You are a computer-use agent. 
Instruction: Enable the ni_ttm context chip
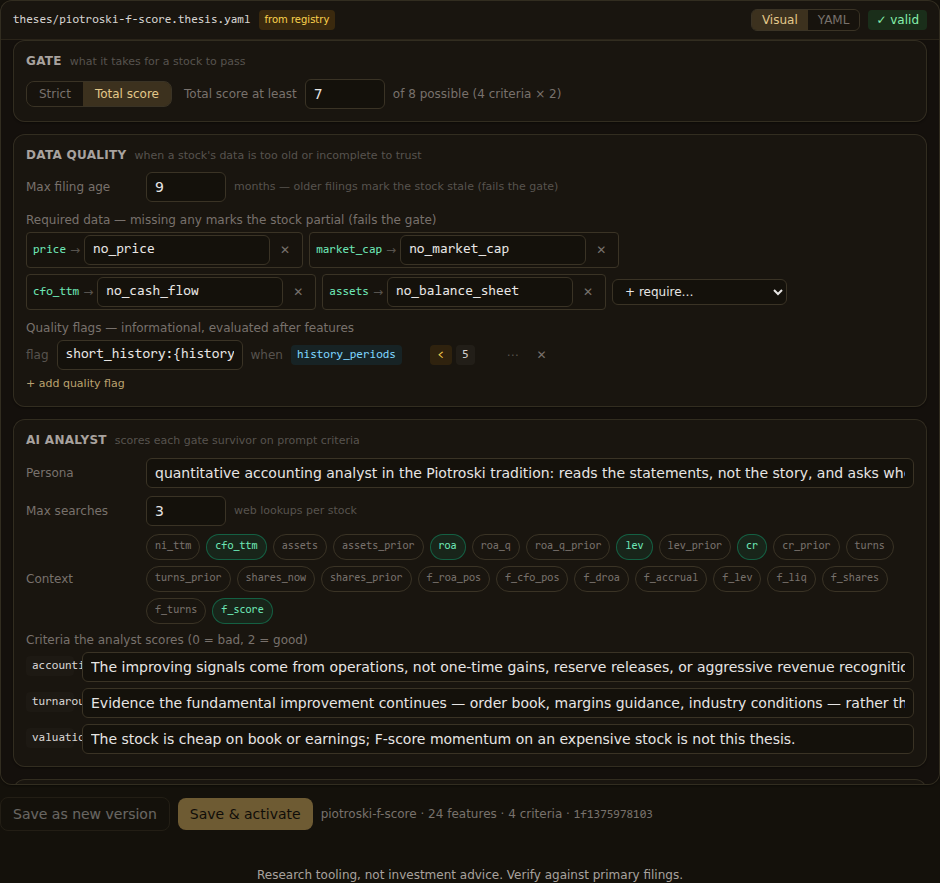(x=173, y=546)
